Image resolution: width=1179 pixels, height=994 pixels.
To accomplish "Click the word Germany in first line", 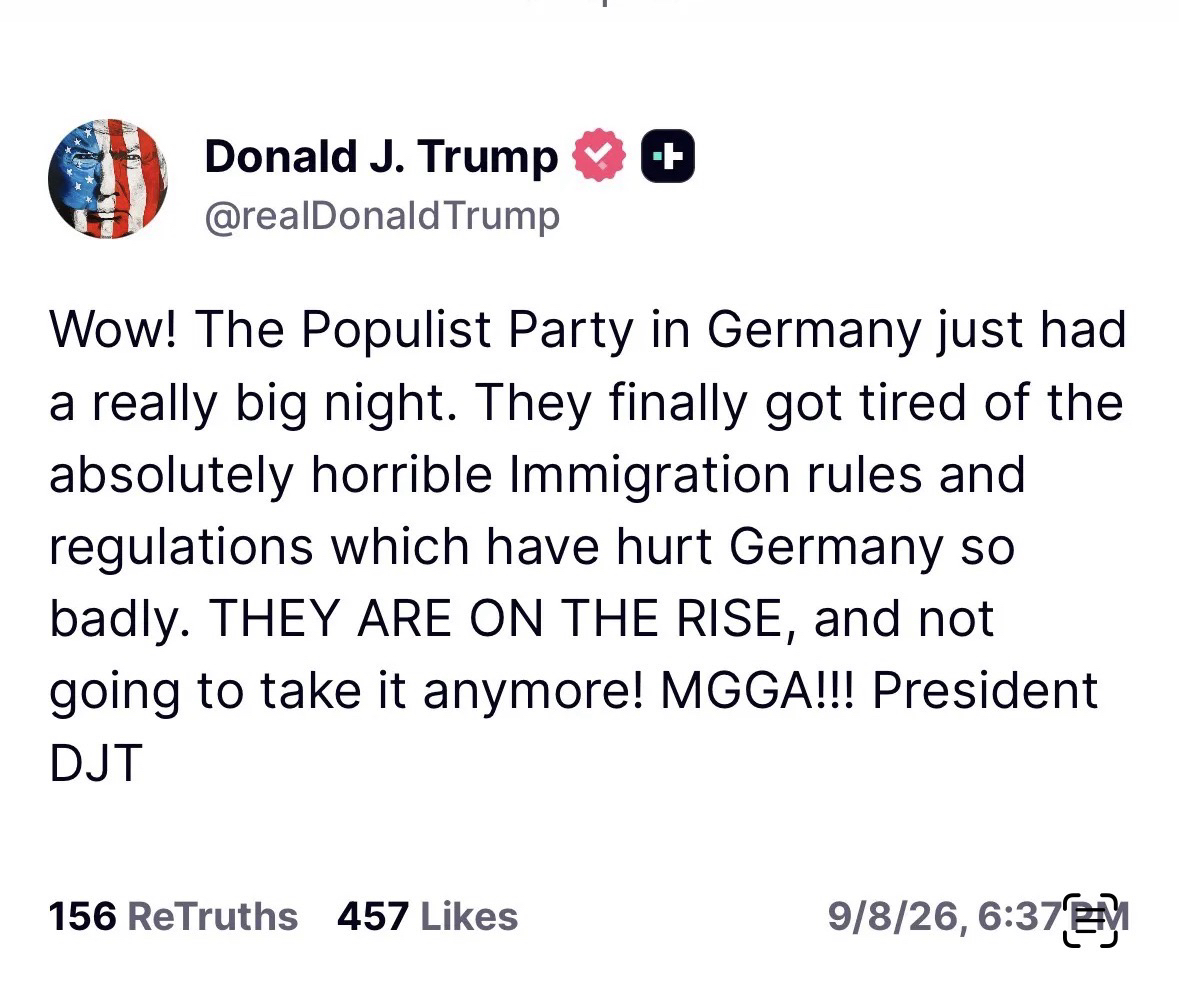I will click(814, 330).
